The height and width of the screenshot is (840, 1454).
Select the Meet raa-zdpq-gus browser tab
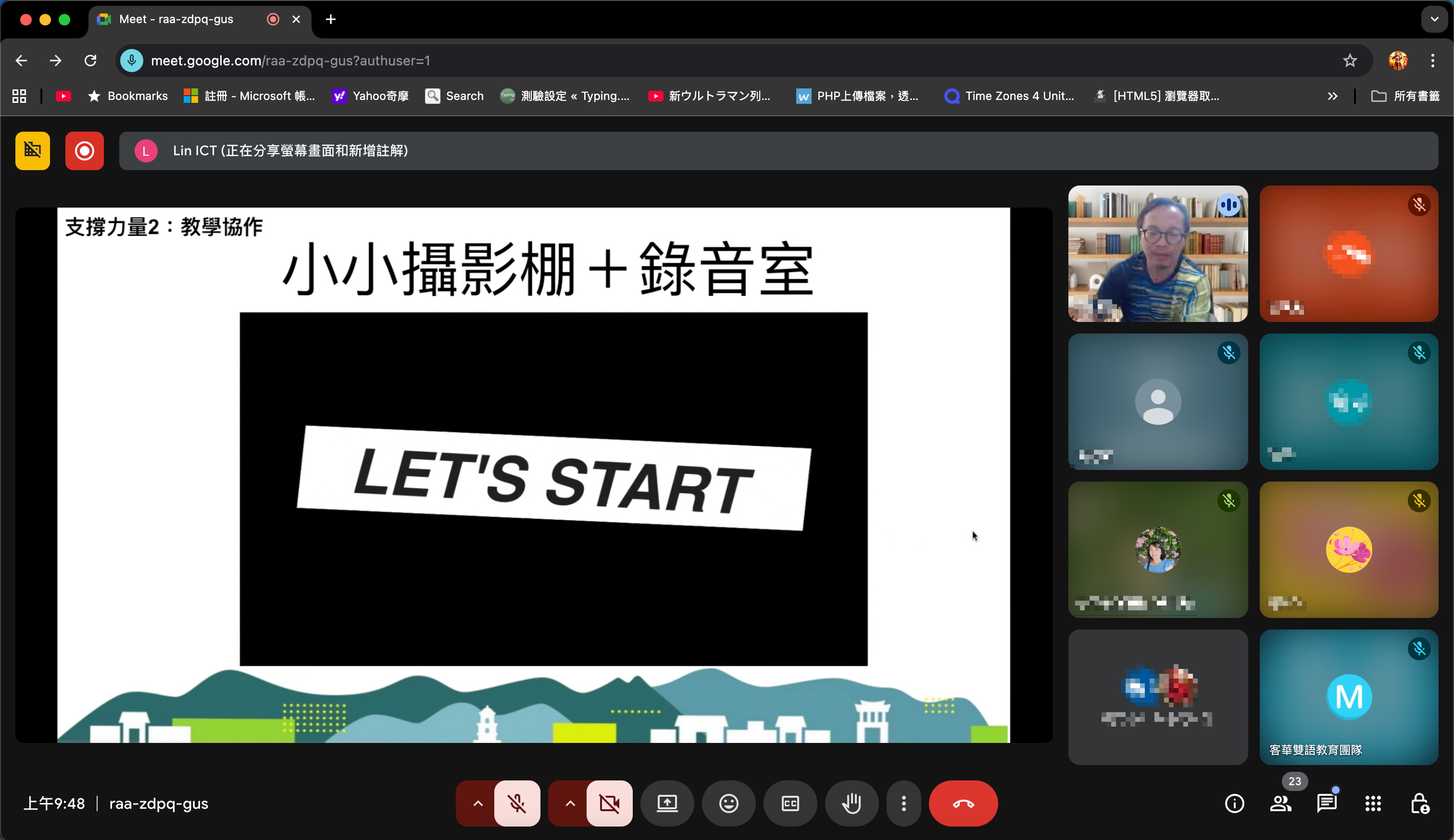click(x=176, y=19)
